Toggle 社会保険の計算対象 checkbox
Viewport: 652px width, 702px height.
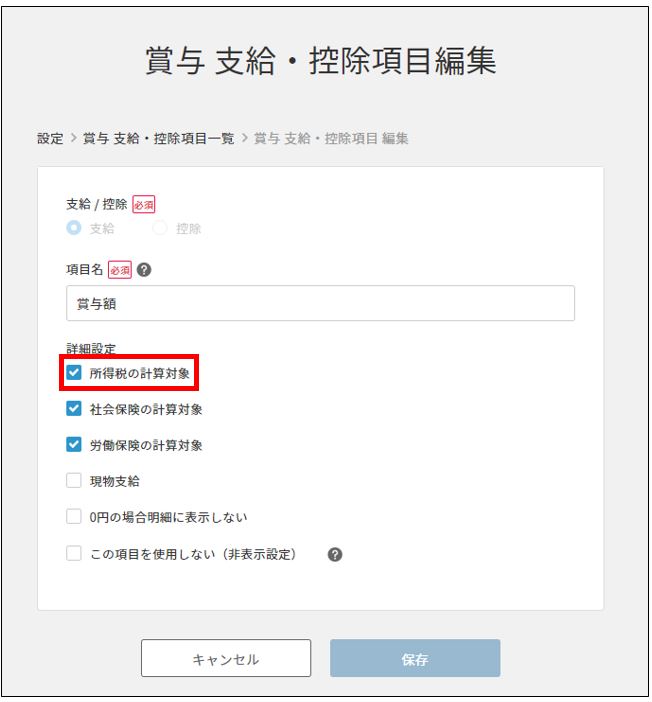click(x=74, y=409)
